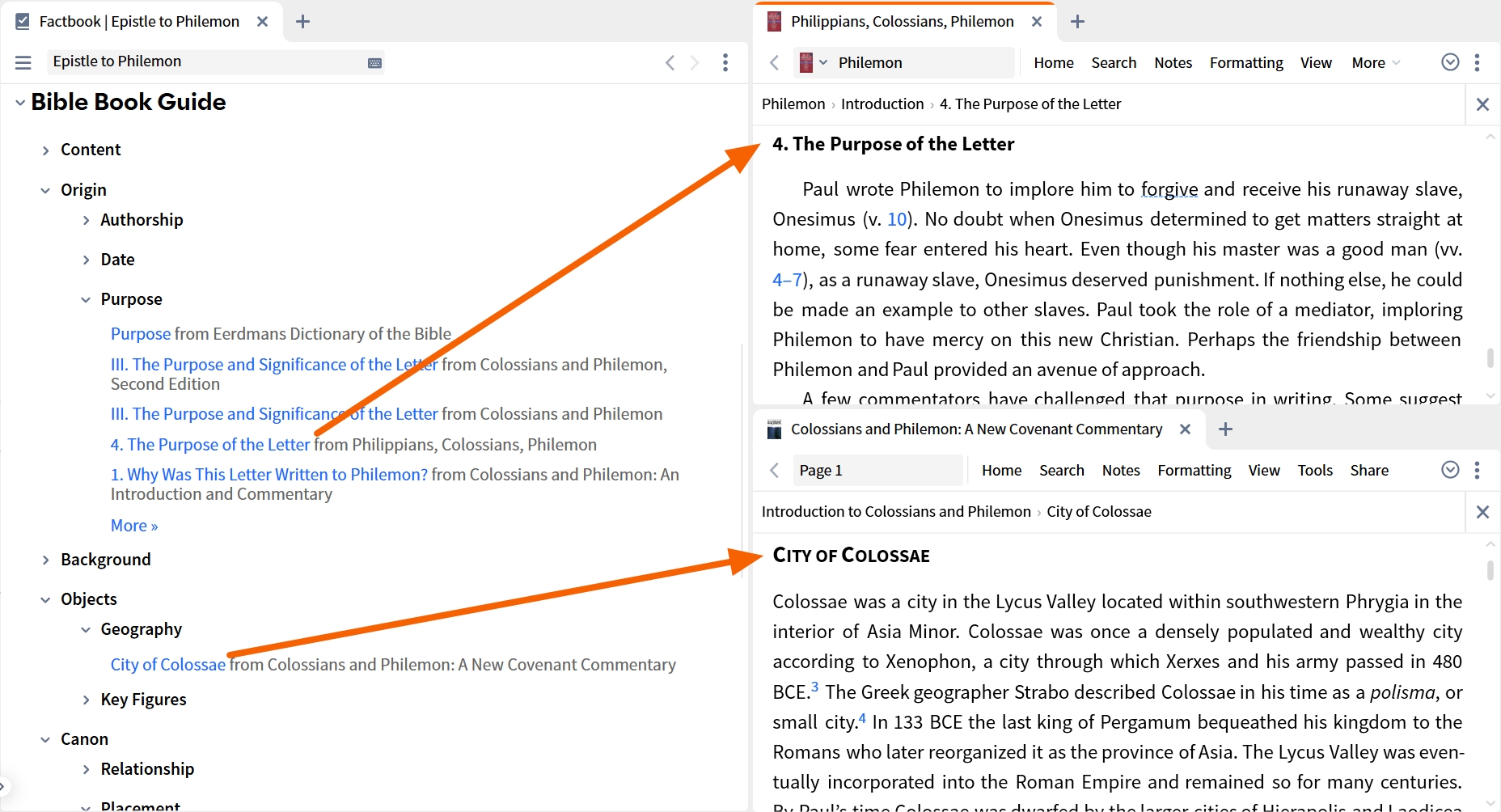Image resolution: width=1501 pixels, height=812 pixels.
Task: Click scrollbar thumb in City of Colossae pane
Action: pos(1490,570)
